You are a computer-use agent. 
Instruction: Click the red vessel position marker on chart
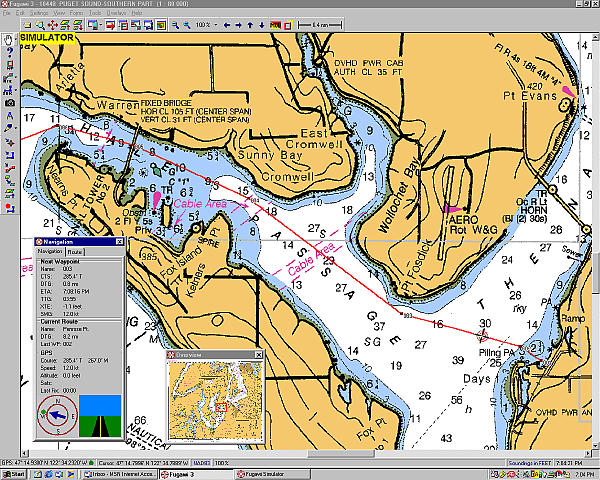(x=483, y=336)
